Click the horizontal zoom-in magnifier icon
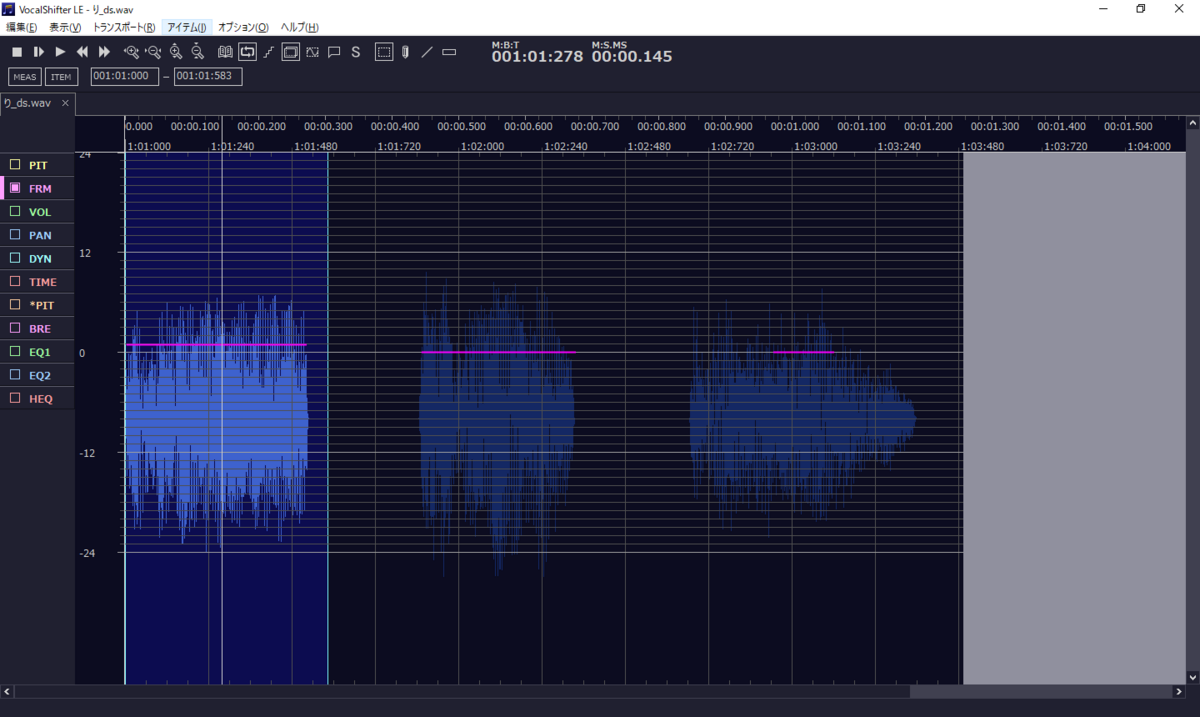 pyautogui.click(x=131, y=52)
